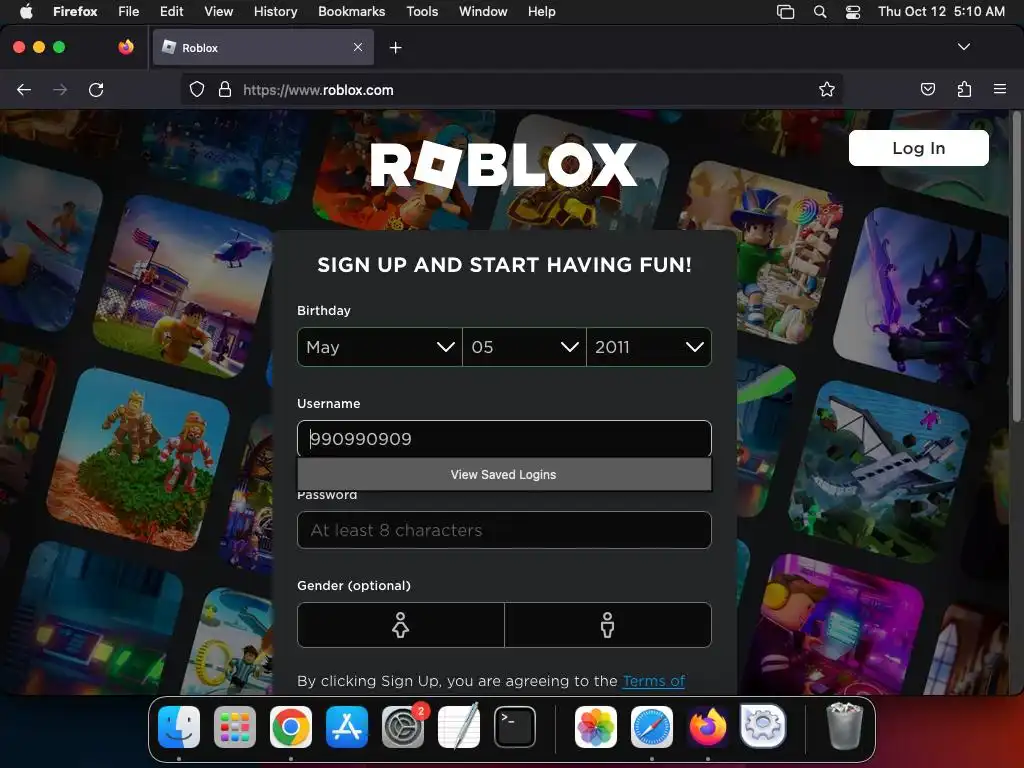The height and width of the screenshot is (768, 1024).
Task: Click the browser forward arrow
Action: pos(60,89)
